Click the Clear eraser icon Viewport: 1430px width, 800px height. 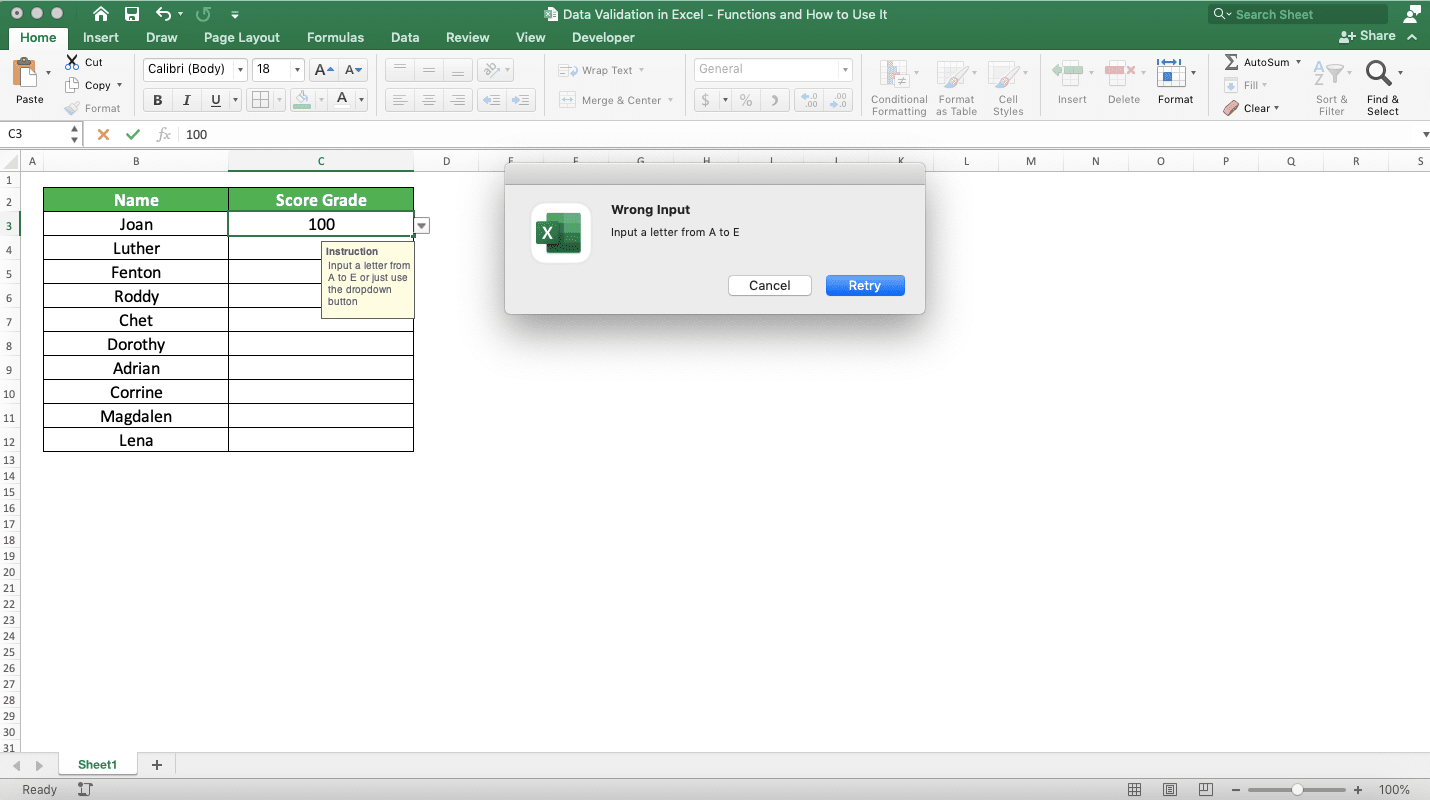pyautogui.click(x=1231, y=108)
